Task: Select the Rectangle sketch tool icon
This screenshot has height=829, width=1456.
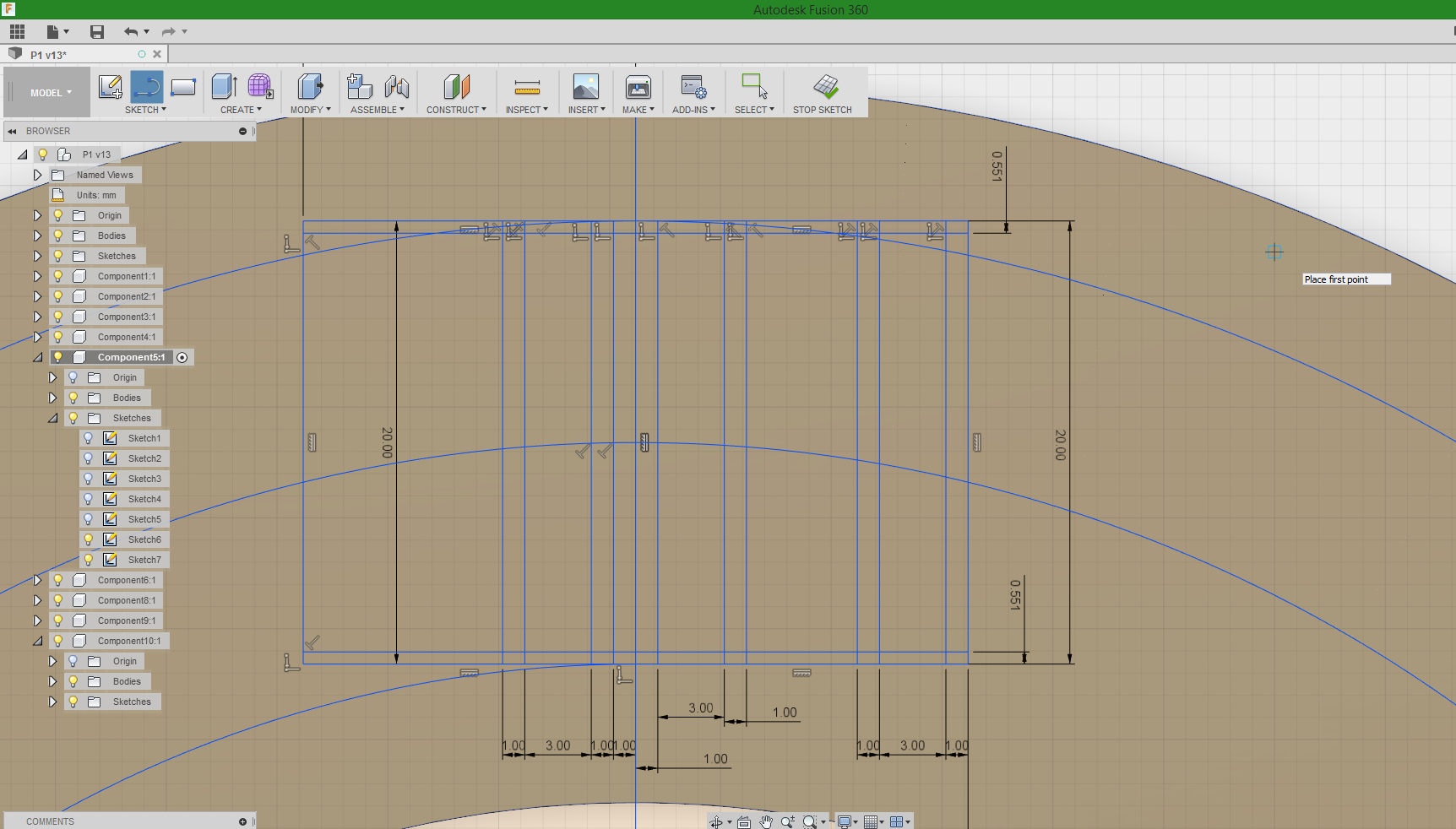Action: [x=183, y=86]
